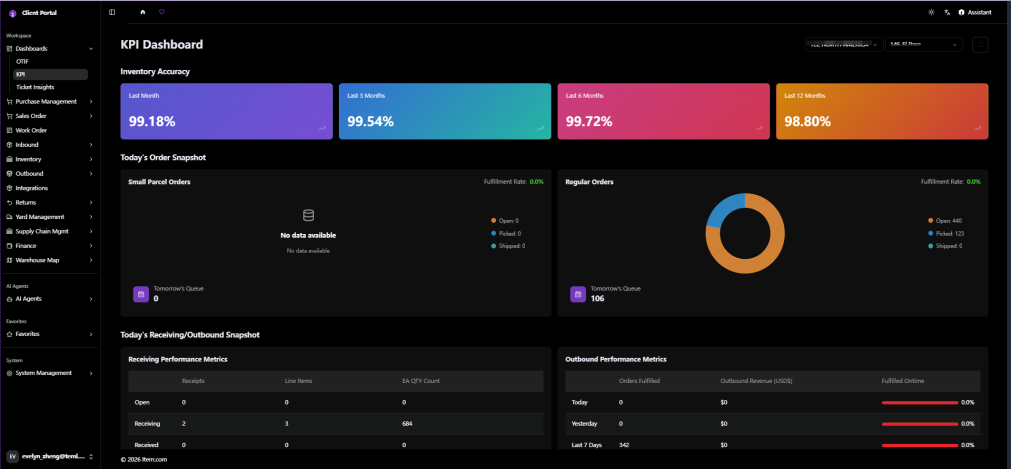This screenshot has height=469, width=1011.
Task: Open the Assistant panel
Action: [975, 12]
